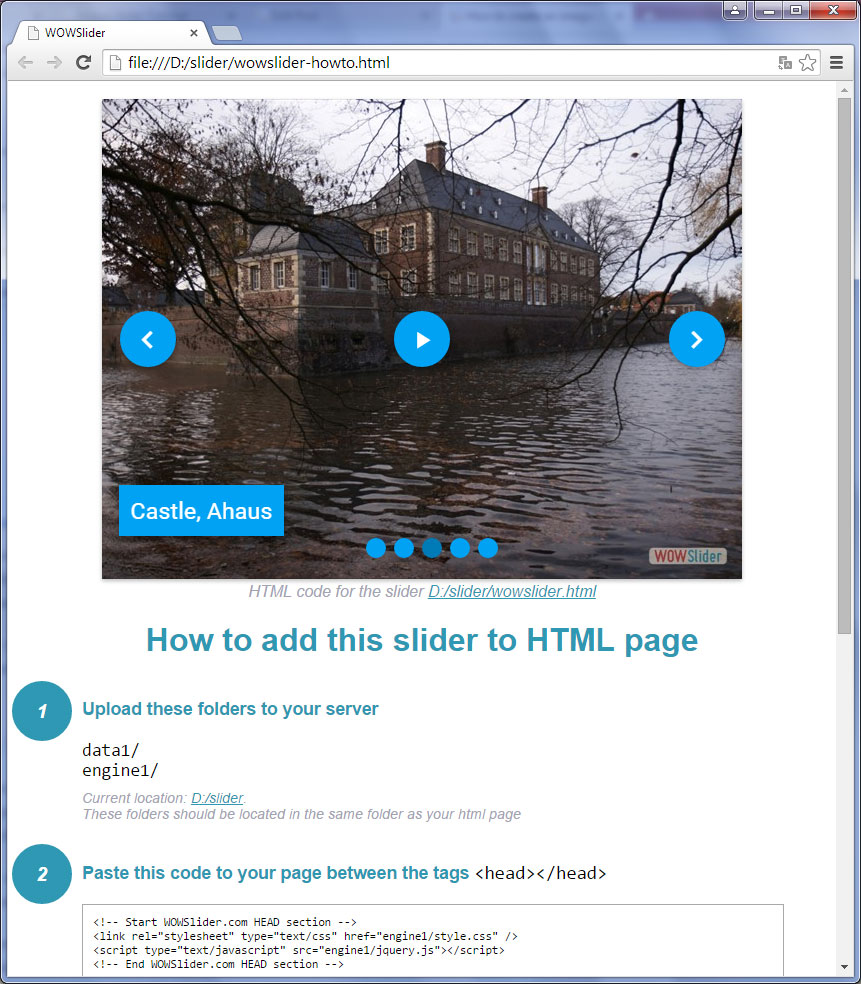The width and height of the screenshot is (861, 984).
Task: Open the D:/slider/wowslider.html link
Action: tap(512, 591)
